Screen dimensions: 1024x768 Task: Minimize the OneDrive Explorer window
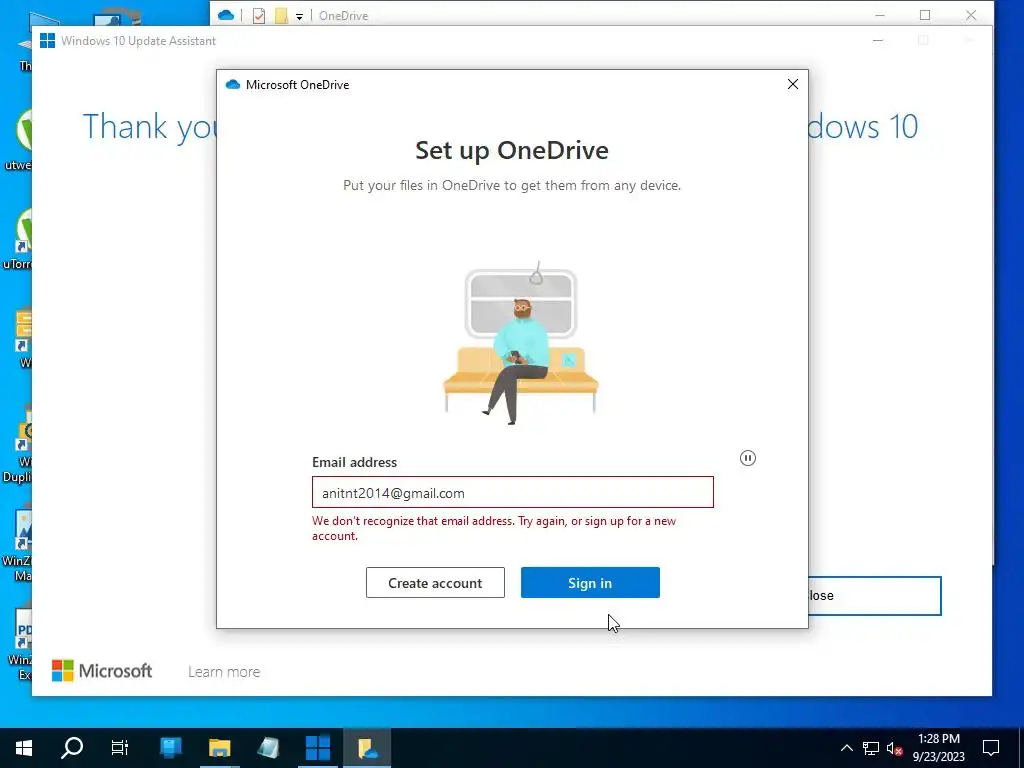point(879,15)
